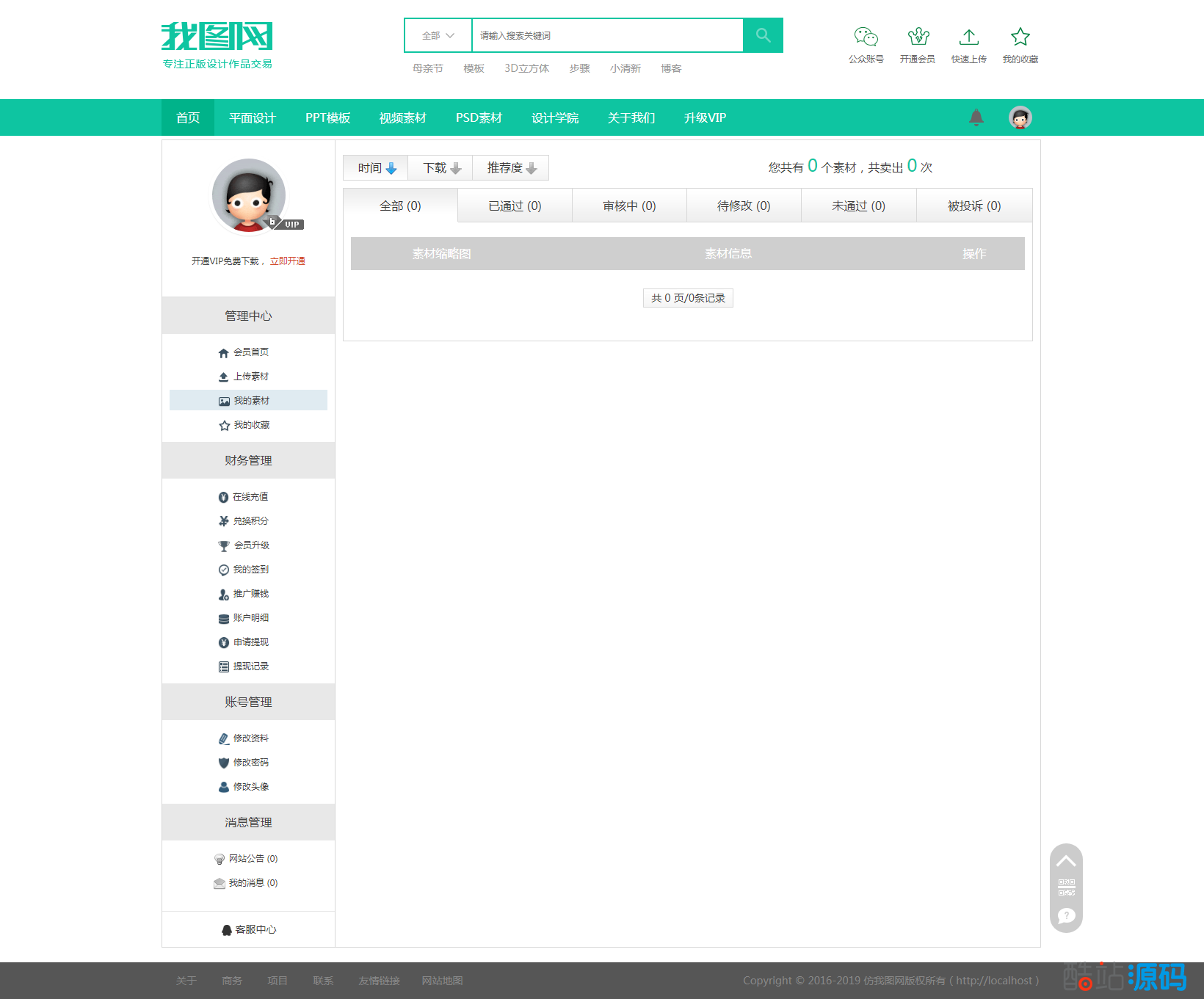Click the help question bubble icon
The image size is (1204, 999).
1066,915
